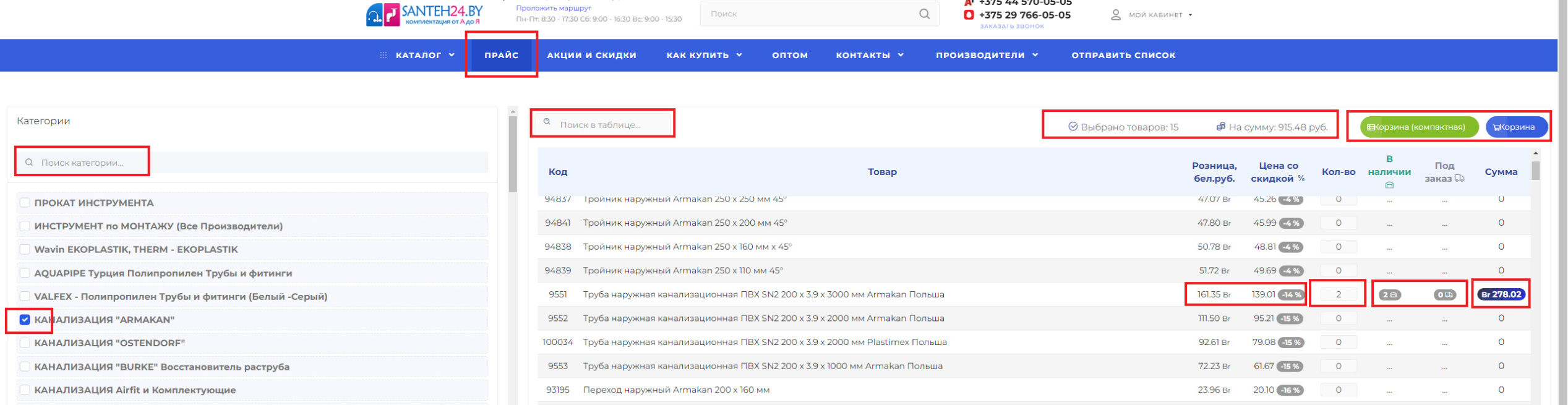Click the grid icon beside Каталог
Viewport: 1568px width, 405px height.
[383, 55]
